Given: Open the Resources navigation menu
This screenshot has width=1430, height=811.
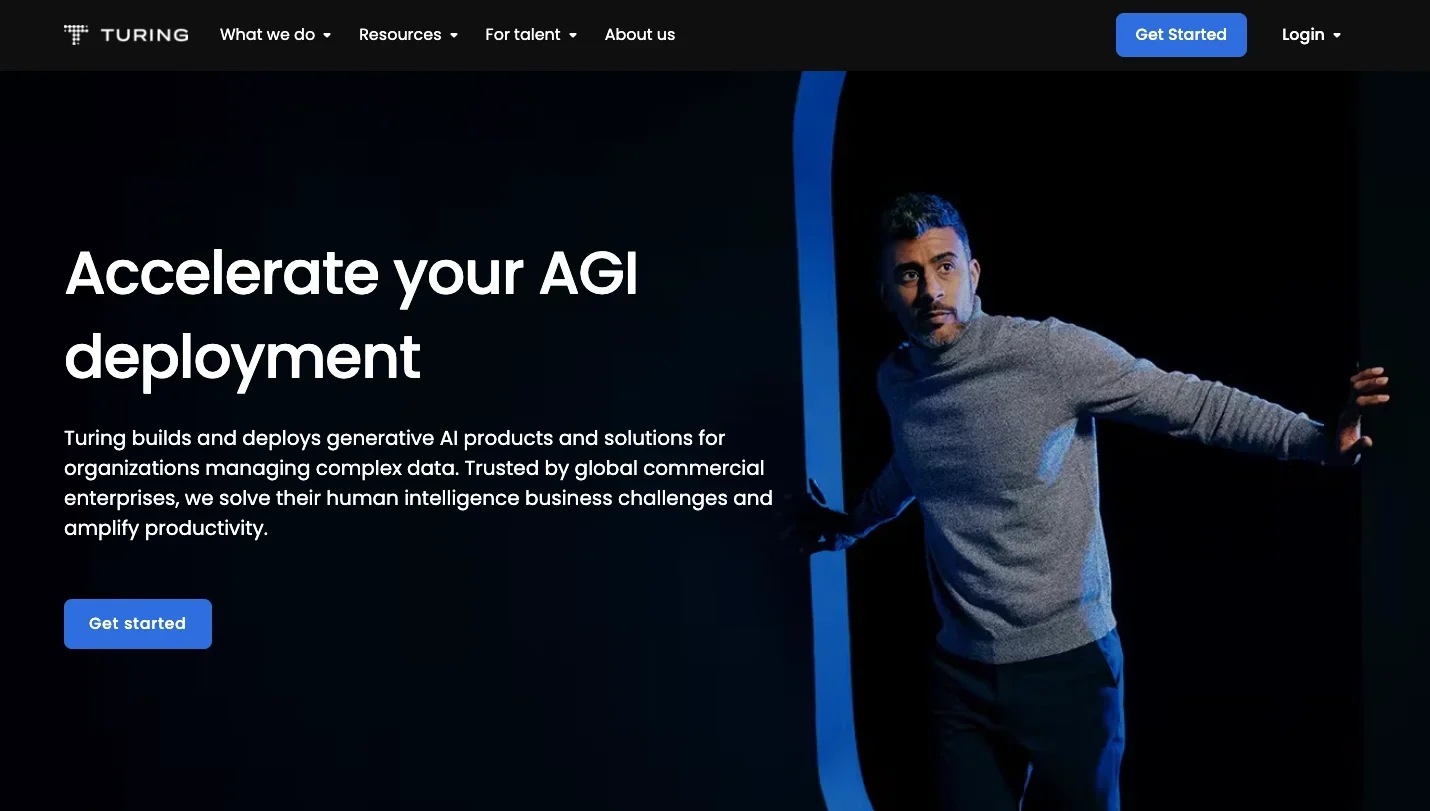Looking at the screenshot, I should click(x=400, y=35).
